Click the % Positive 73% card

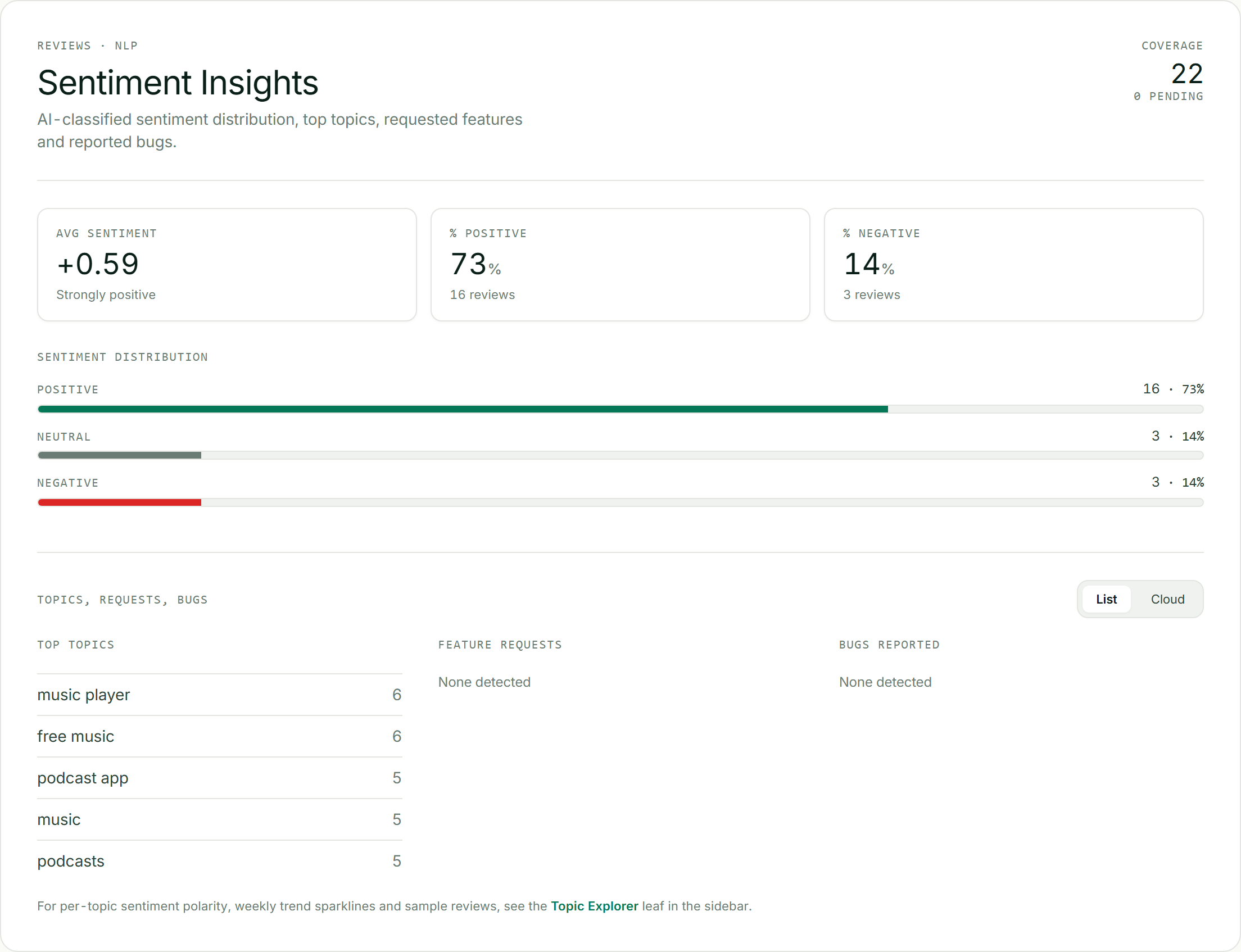(x=620, y=265)
